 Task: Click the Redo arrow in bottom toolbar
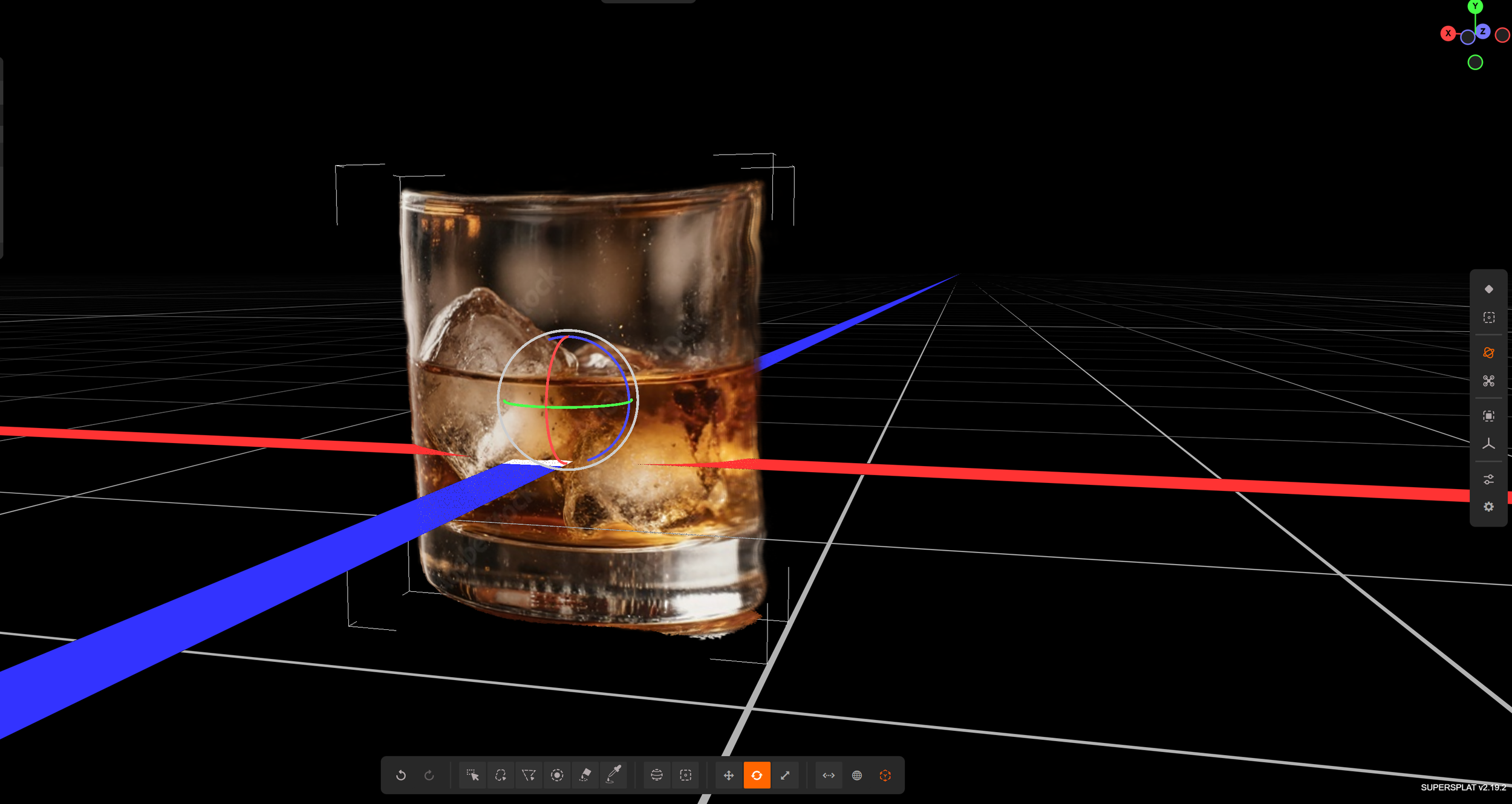pos(429,775)
